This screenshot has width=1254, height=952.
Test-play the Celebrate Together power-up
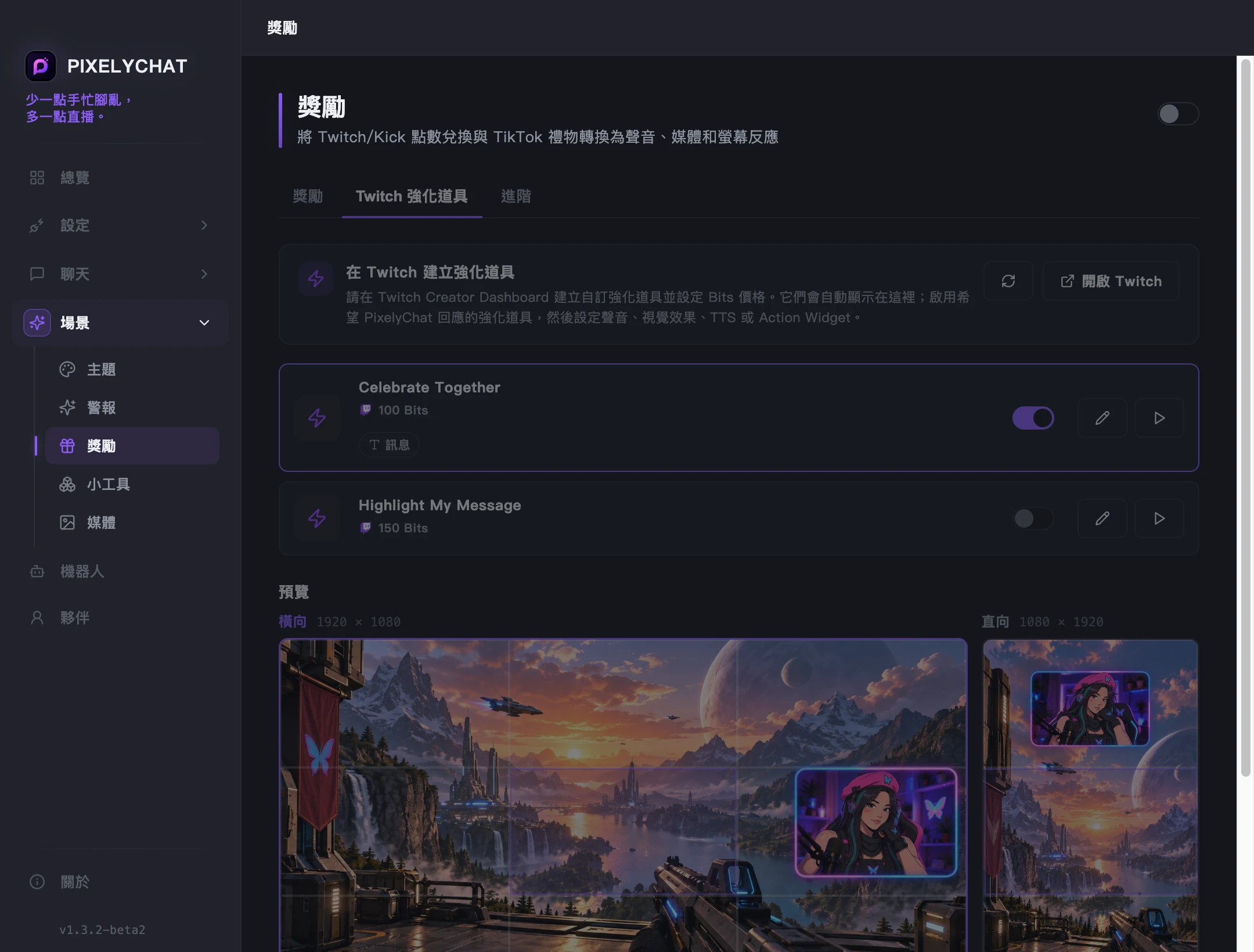[x=1159, y=418]
